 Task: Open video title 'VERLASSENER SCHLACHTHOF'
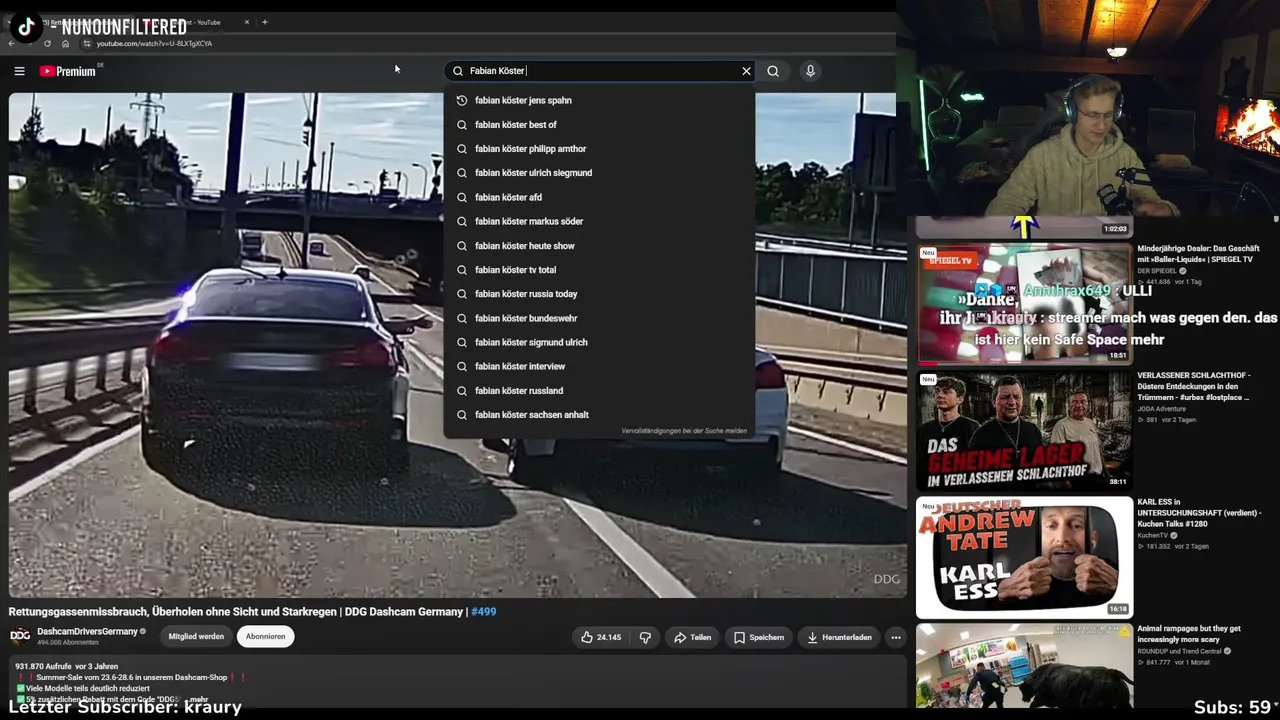[1194, 386]
